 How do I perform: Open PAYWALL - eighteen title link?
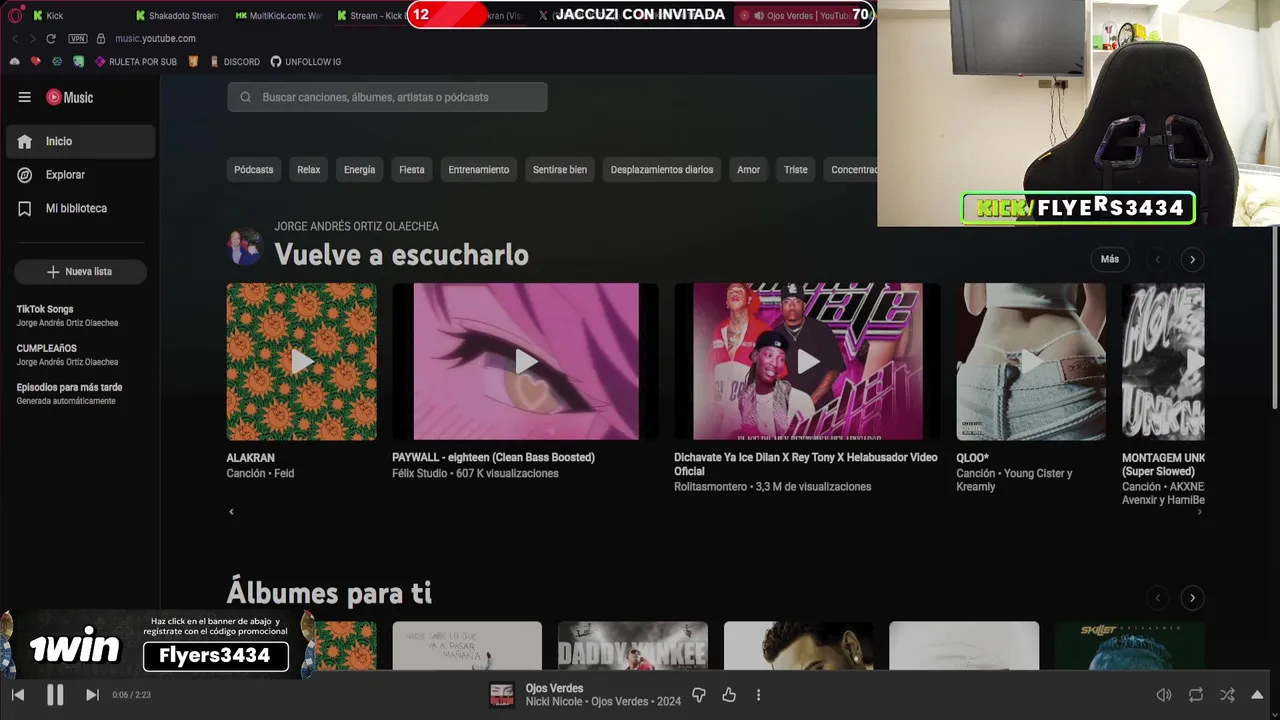[x=493, y=457]
